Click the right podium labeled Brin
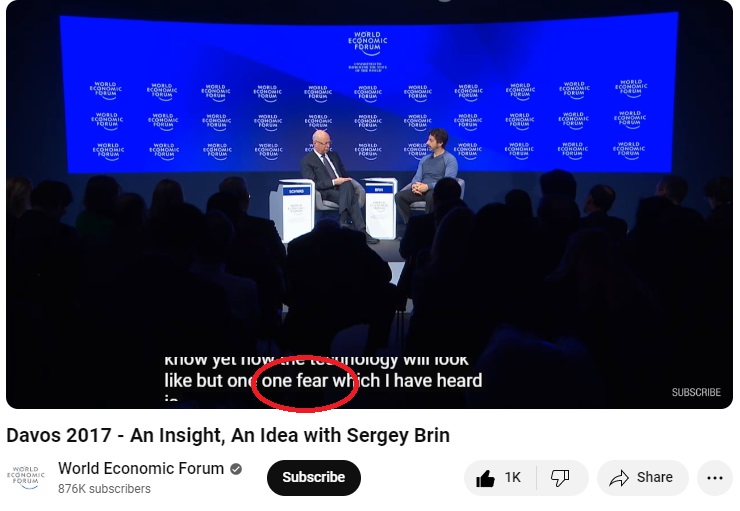 point(380,209)
